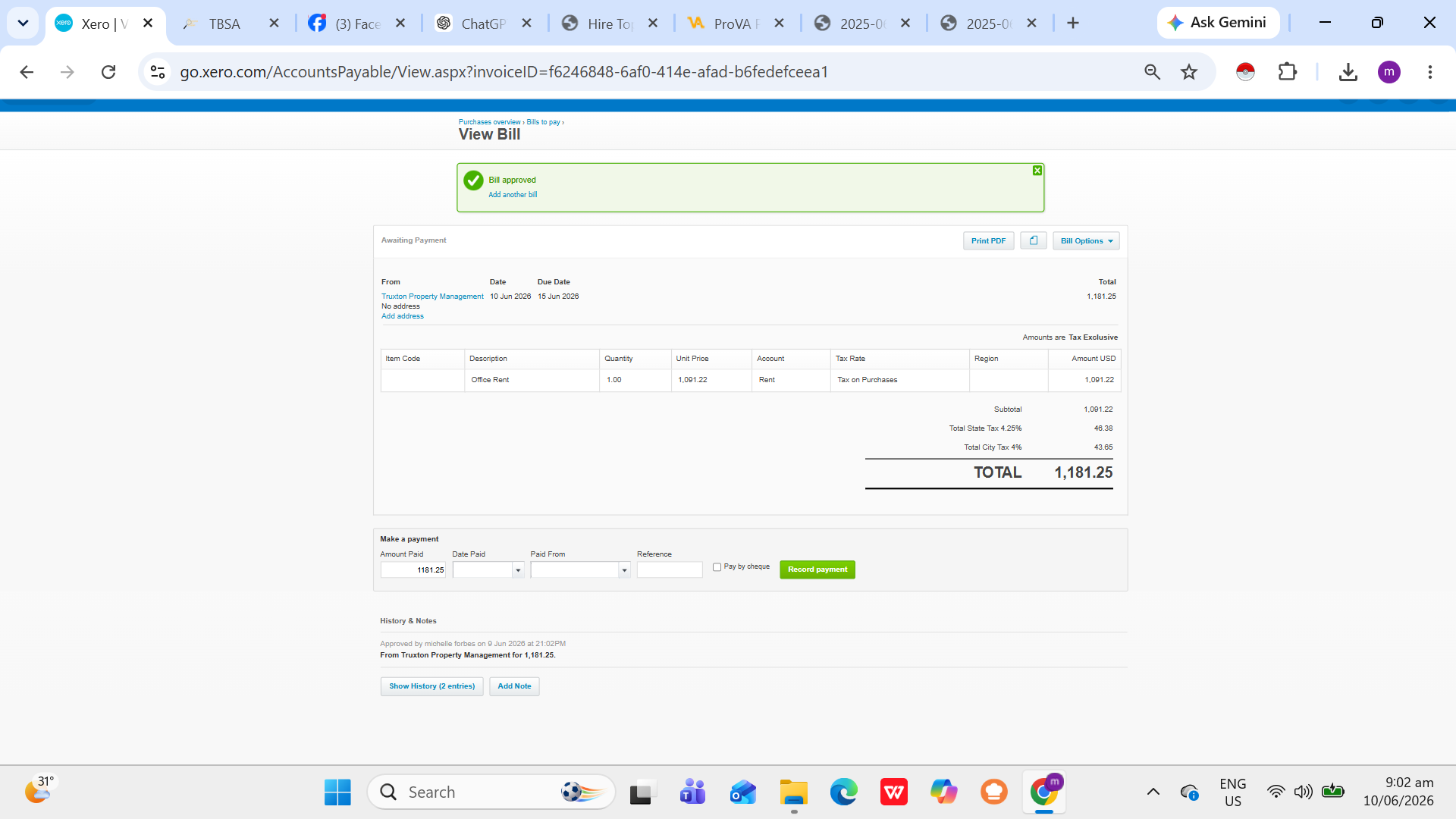Close the ProVA tab
The height and width of the screenshot is (819, 1456).
tap(780, 24)
